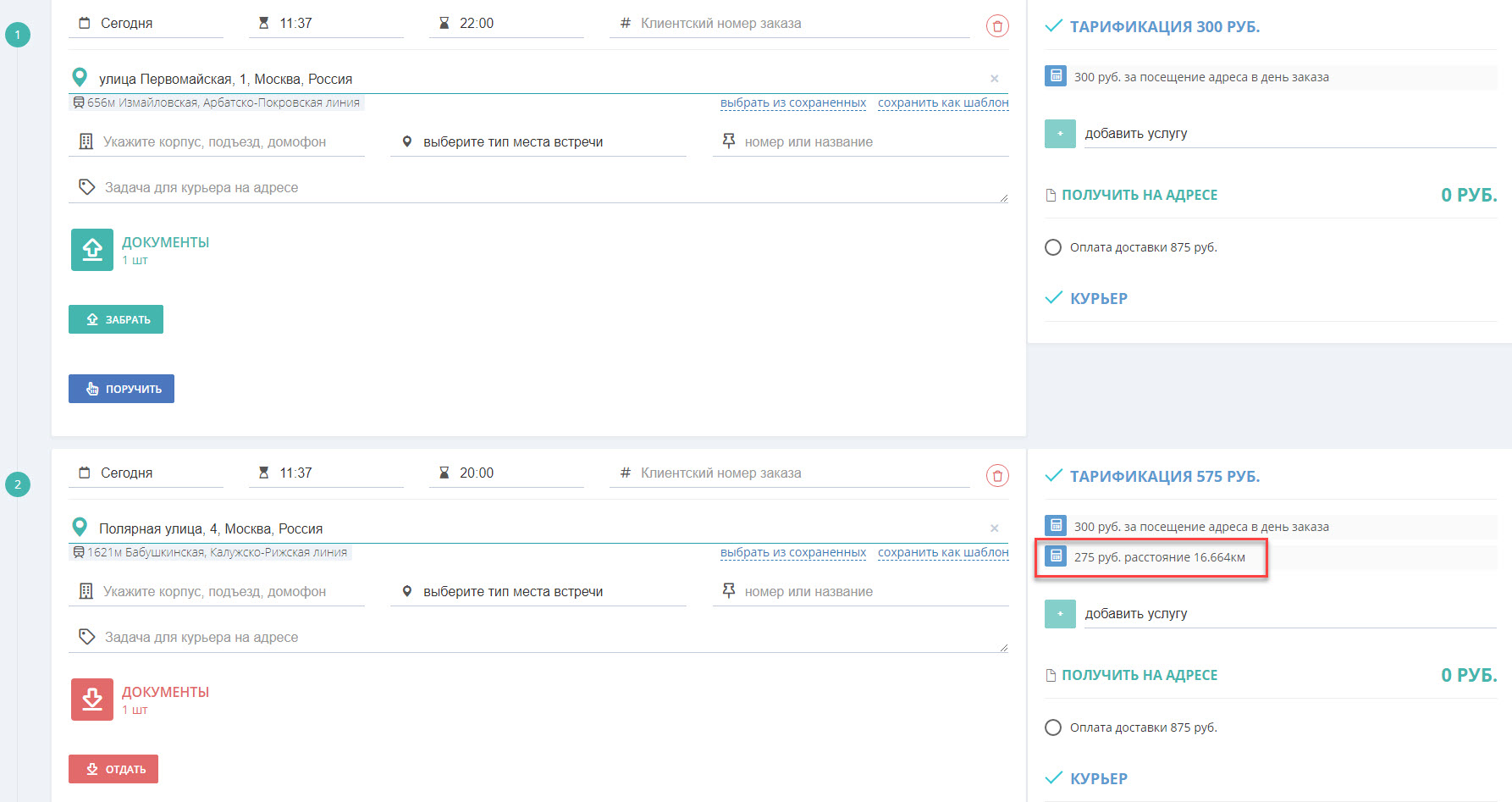Click сохранить как шаблон link for address 1
This screenshot has height=802, width=1512.
[943, 102]
